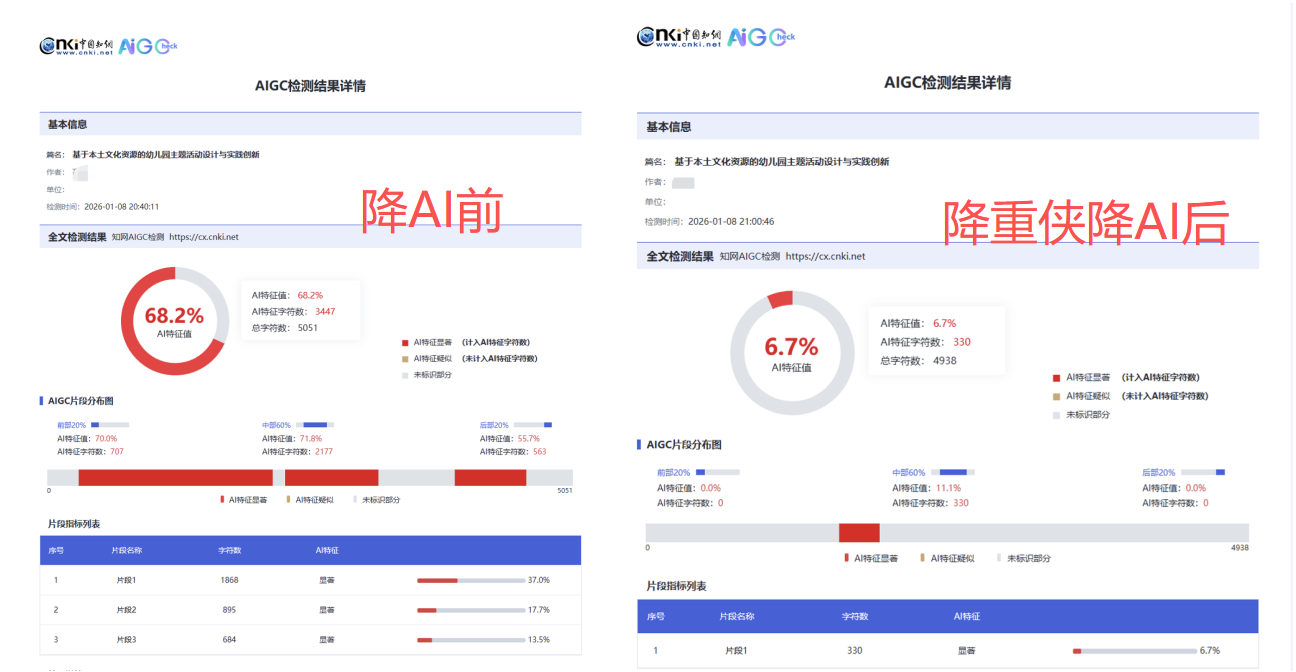Open the https://cx.cnki.net link in 68.2% report
Image resolution: width=1296 pixels, height=672 pixels.
click(203, 237)
